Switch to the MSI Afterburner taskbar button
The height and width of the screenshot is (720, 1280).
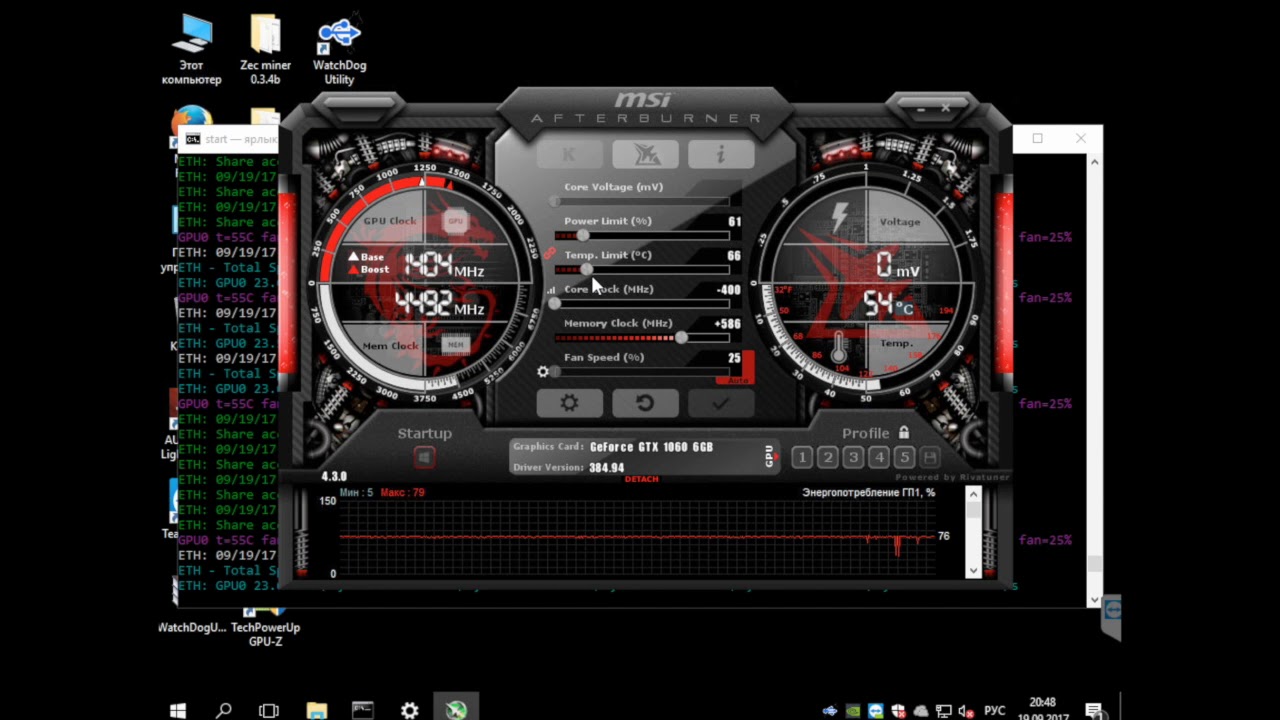tap(456, 709)
